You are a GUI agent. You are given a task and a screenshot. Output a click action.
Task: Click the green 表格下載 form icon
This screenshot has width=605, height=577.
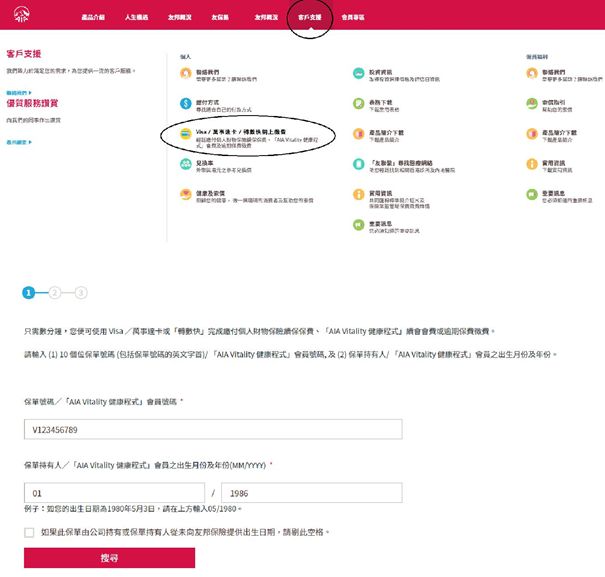358,103
